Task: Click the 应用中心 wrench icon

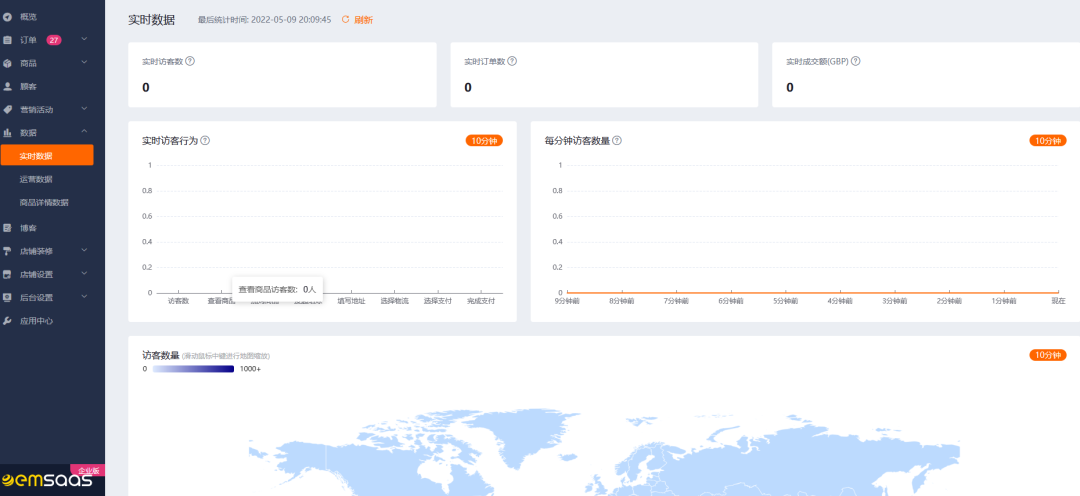Action: [x=8, y=321]
